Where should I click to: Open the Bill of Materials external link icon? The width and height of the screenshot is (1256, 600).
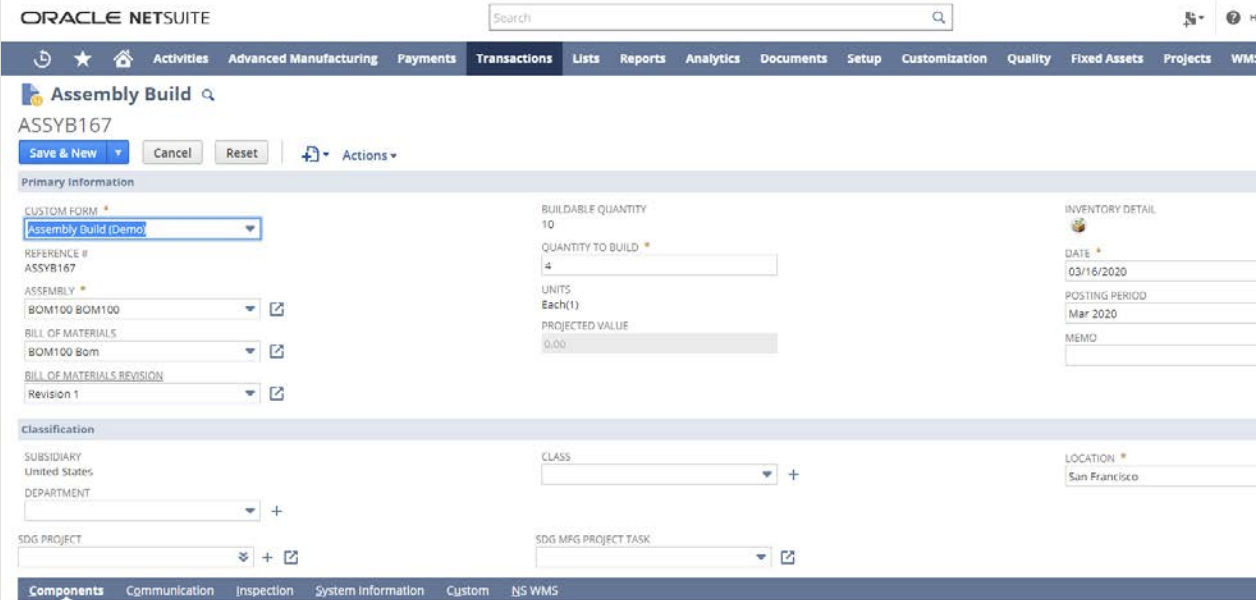pyautogui.click(x=278, y=351)
